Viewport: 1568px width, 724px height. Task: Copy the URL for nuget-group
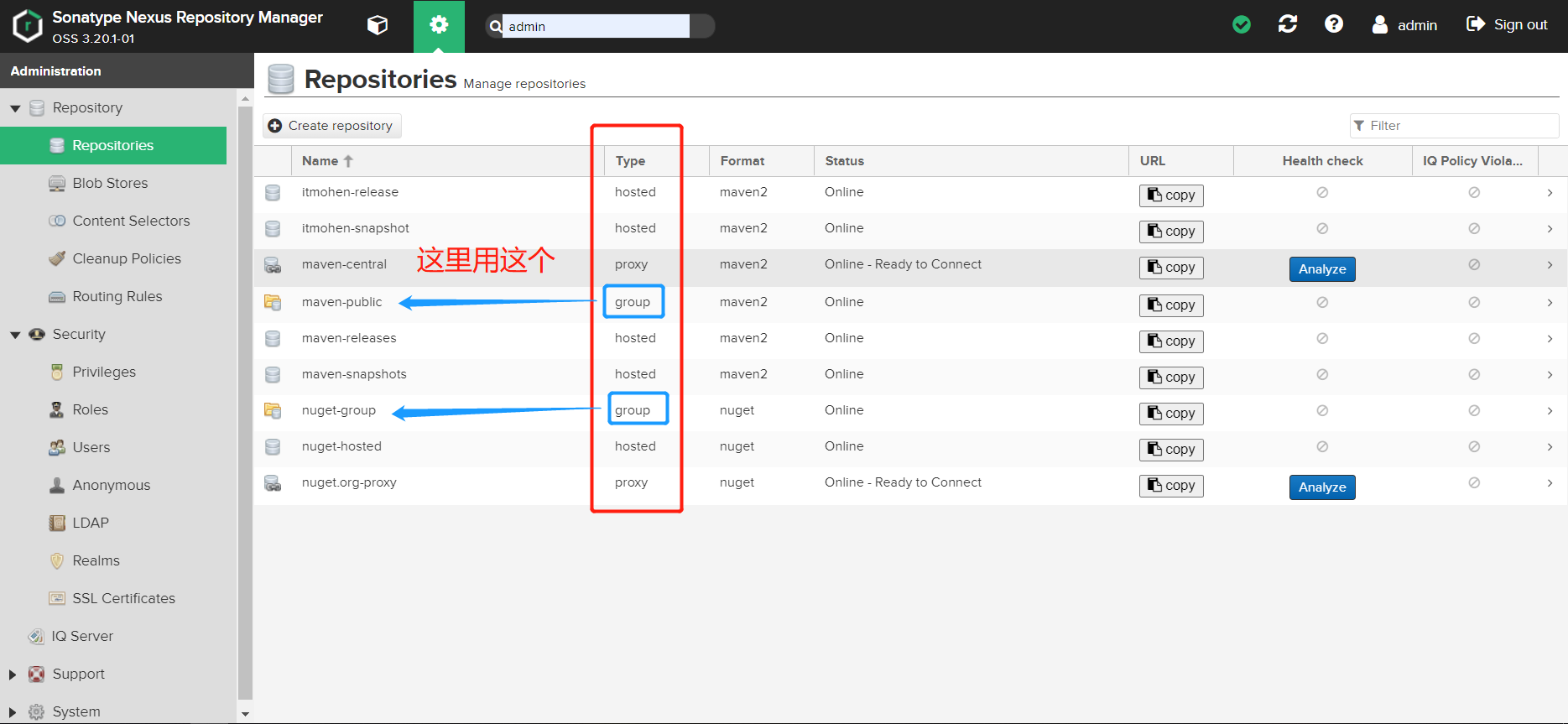(1171, 414)
